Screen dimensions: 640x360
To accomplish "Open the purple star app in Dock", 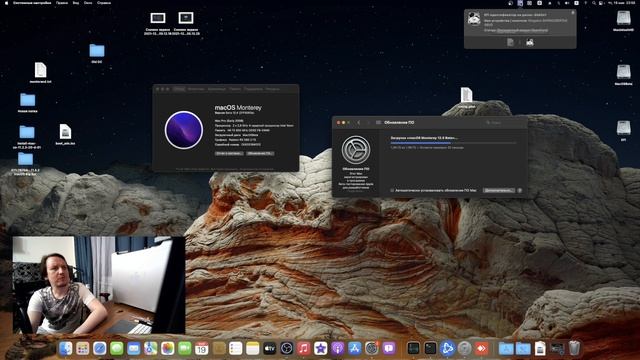I will click(x=320, y=348).
